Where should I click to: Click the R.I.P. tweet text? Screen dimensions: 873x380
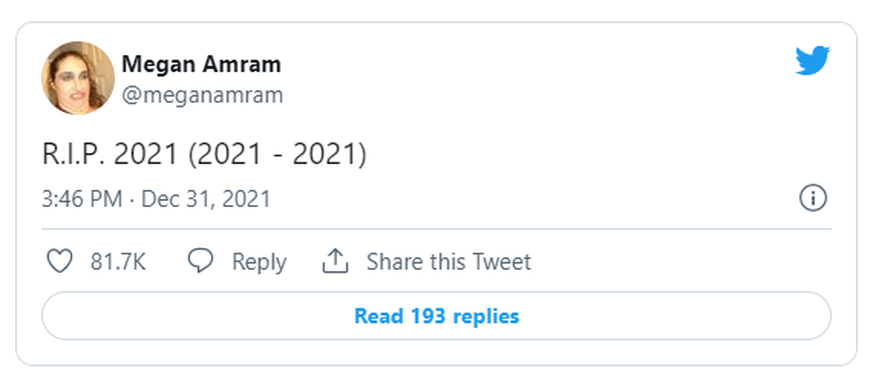[73, 155]
